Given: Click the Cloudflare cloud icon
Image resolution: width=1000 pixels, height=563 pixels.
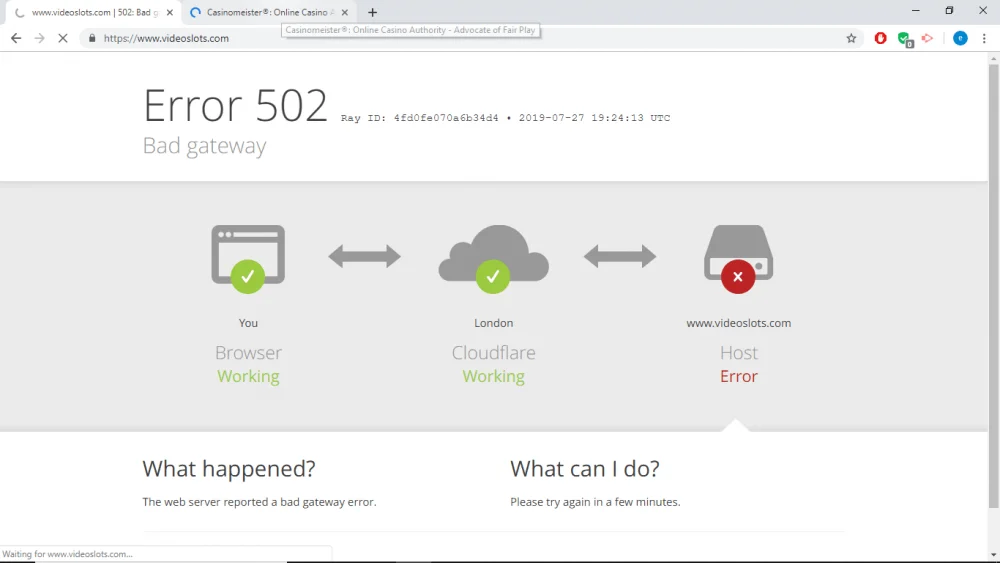Looking at the screenshot, I should tap(493, 259).
